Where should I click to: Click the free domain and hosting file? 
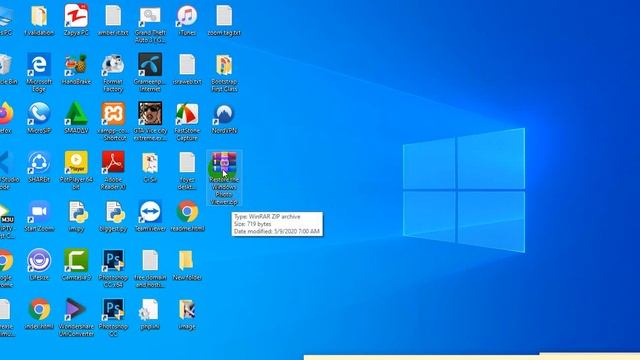click(x=150, y=260)
